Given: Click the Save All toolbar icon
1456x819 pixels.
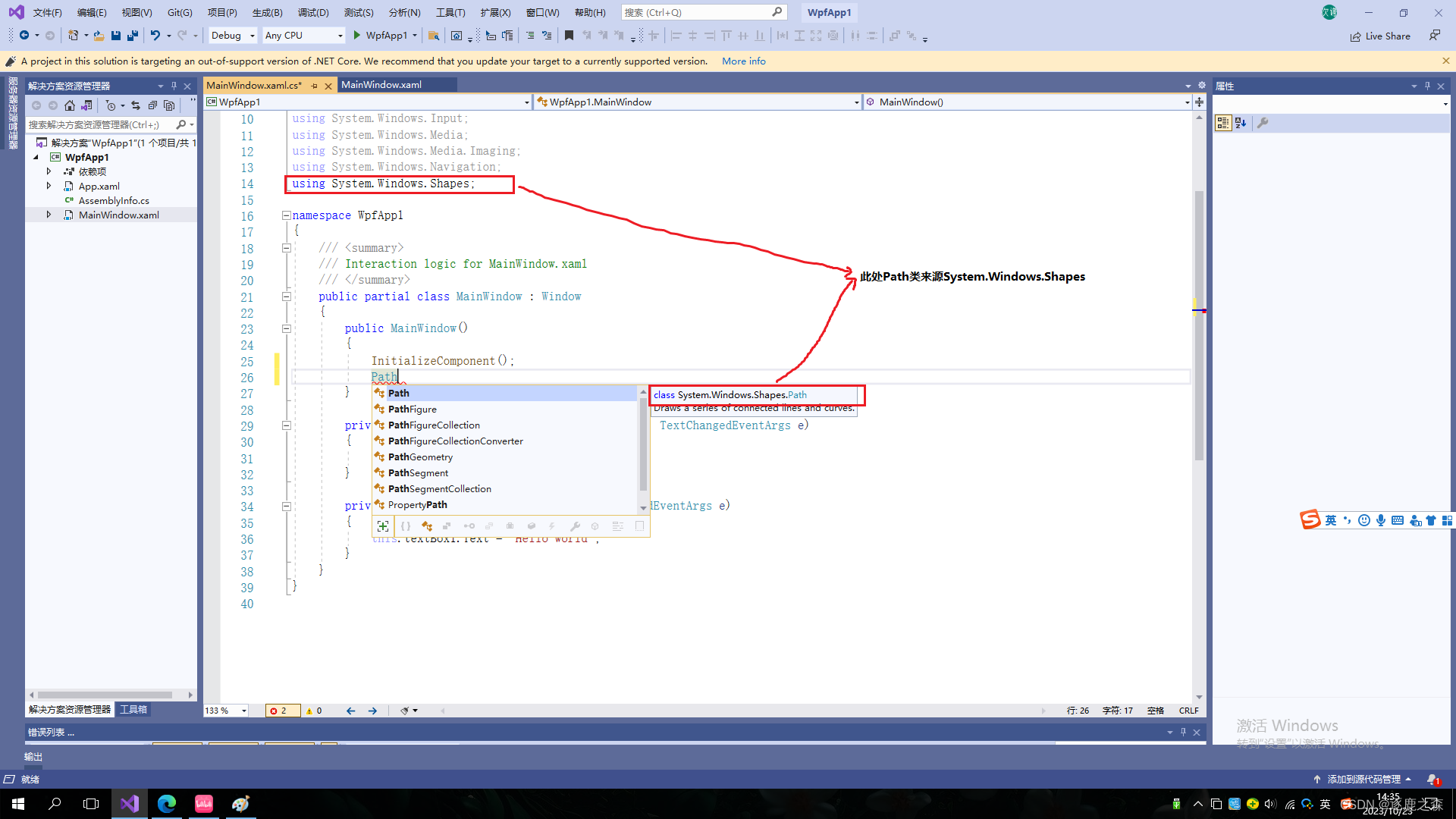Looking at the screenshot, I should click(x=133, y=36).
